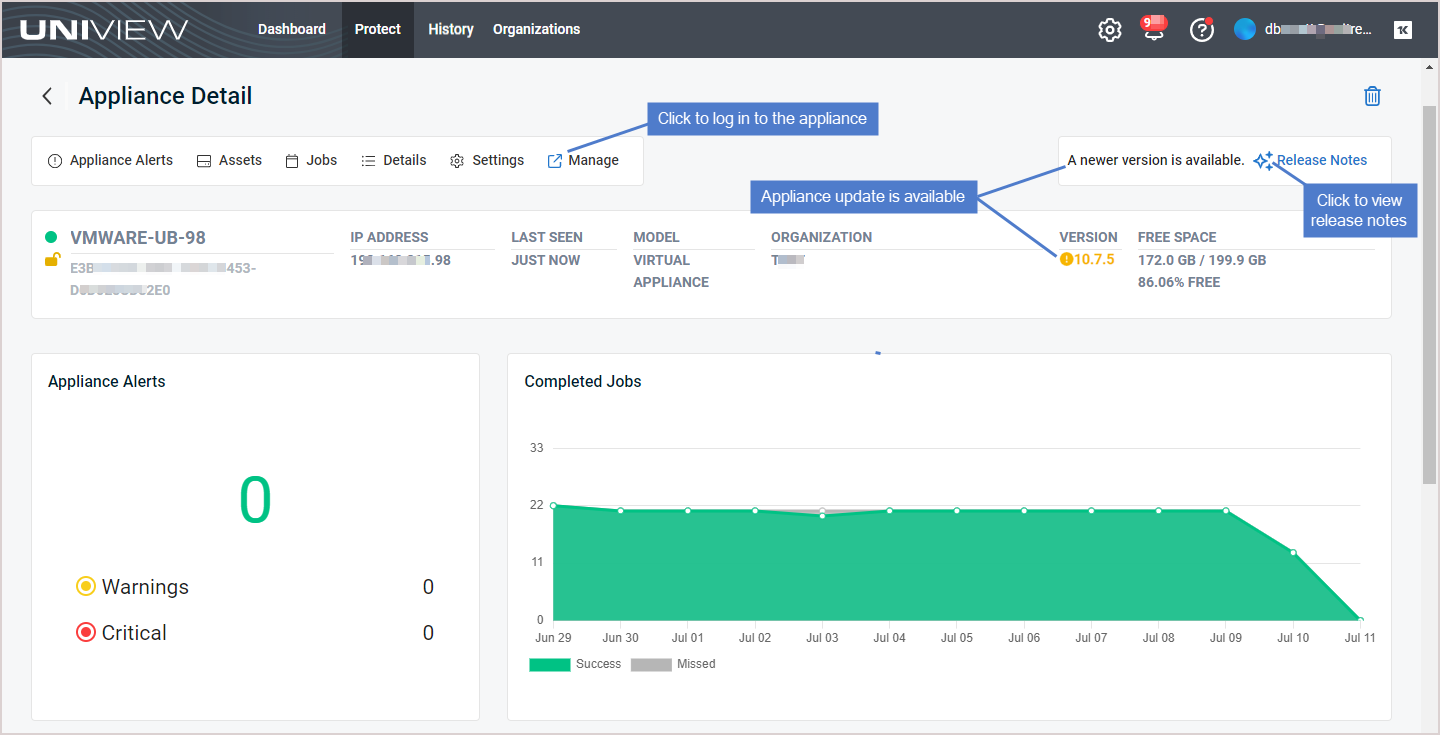The width and height of the screenshot is (1440, 735).
Task: Delete the appliance with the trash icon
Action: tap(1373, 96)
